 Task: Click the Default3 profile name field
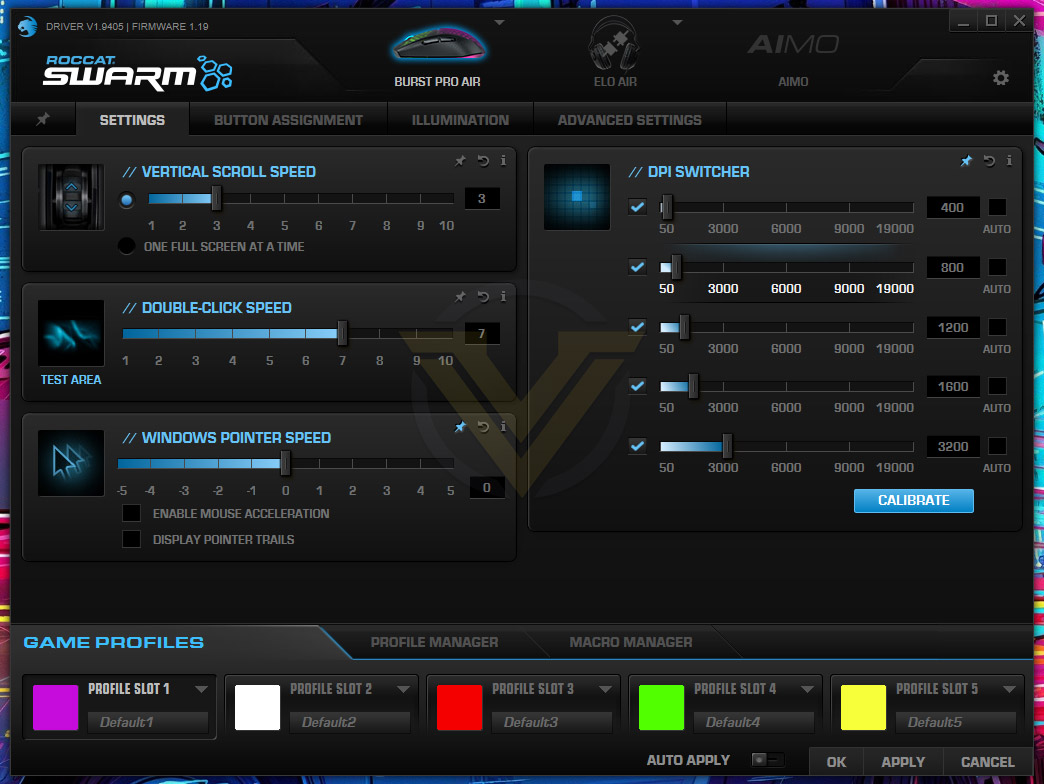tap(551, 722)
